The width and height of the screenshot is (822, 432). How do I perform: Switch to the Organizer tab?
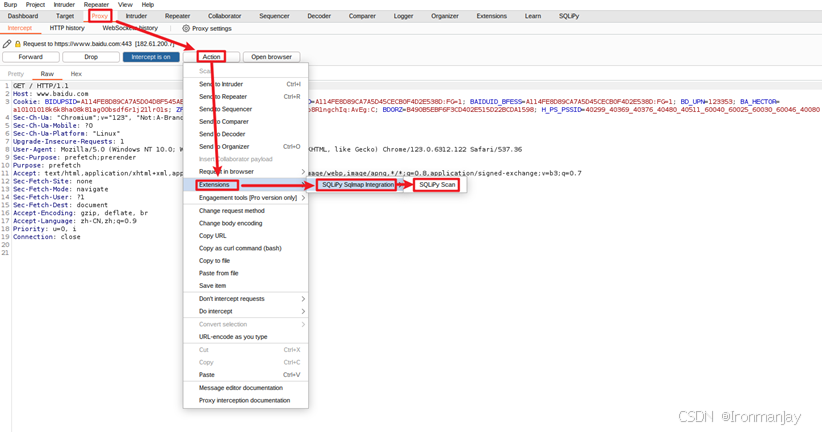[x=445, y=16]
